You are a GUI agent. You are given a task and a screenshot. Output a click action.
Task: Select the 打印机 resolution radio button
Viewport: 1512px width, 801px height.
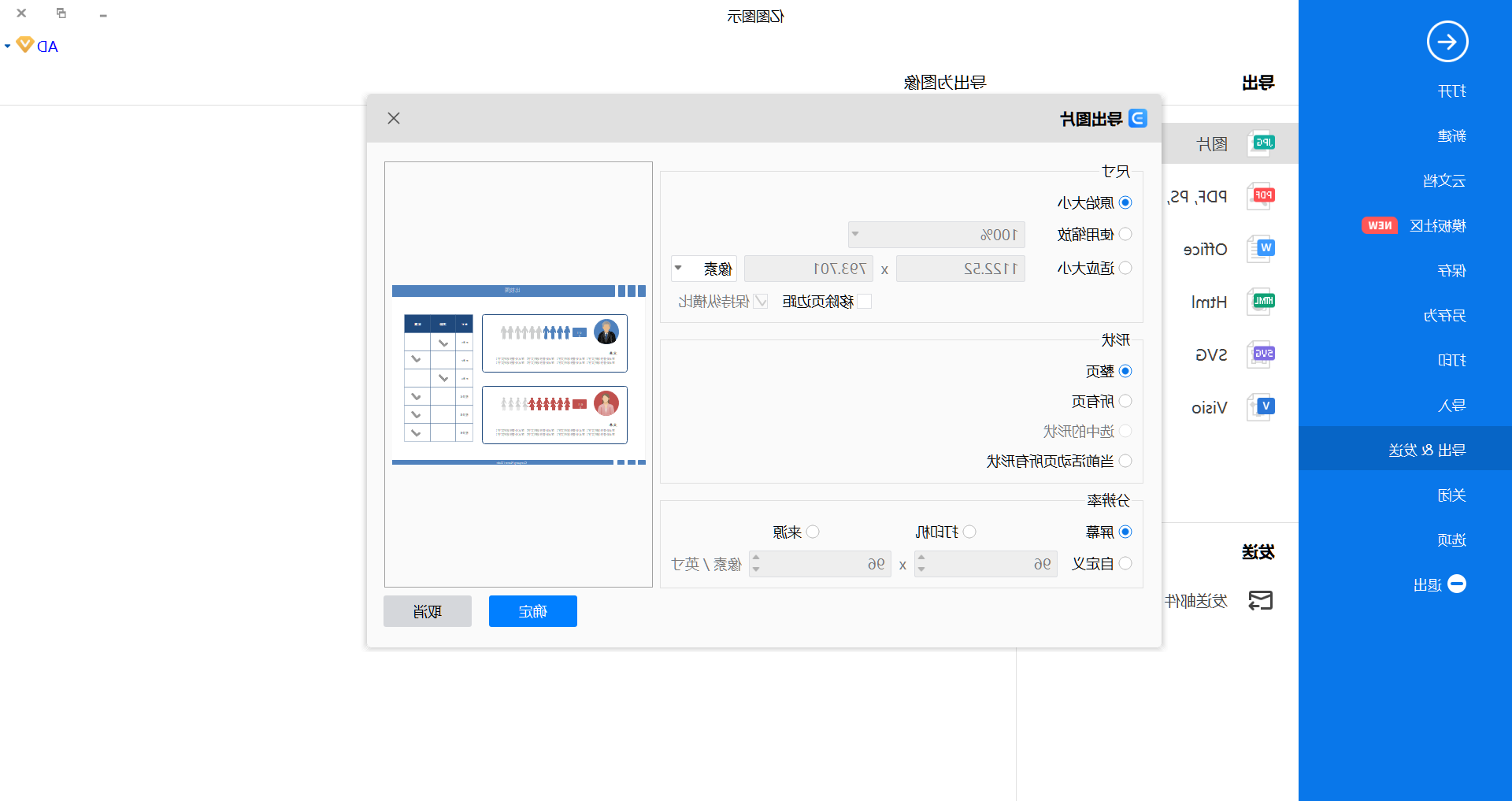(x=969, y=532)
